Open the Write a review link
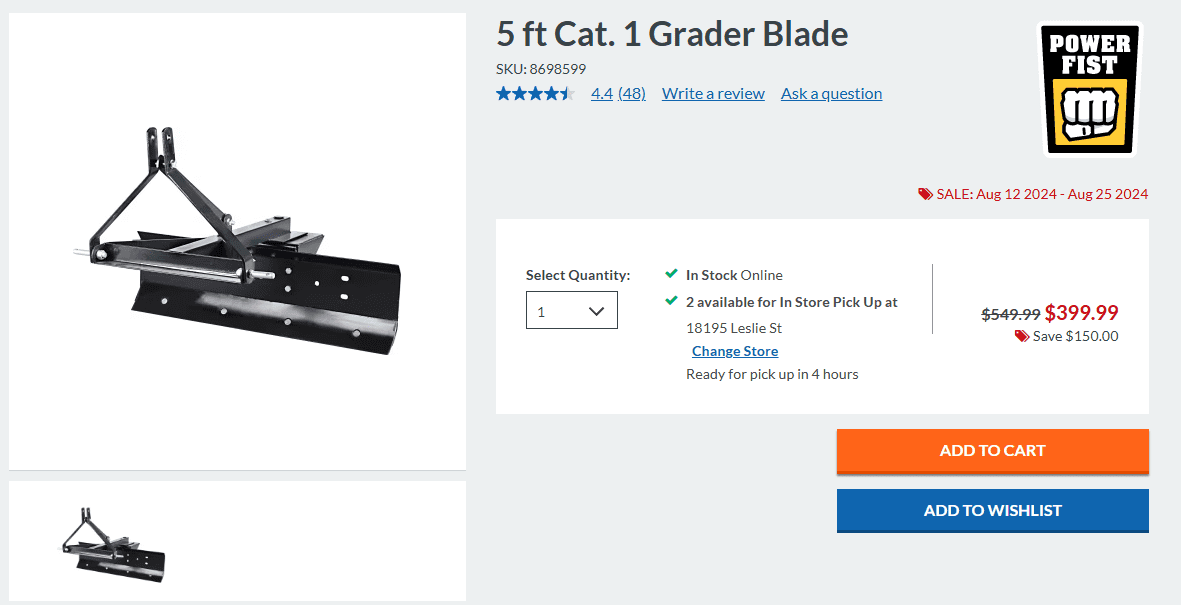The image size is (1181, 605). pyautogui.click(x=713, y=94)
